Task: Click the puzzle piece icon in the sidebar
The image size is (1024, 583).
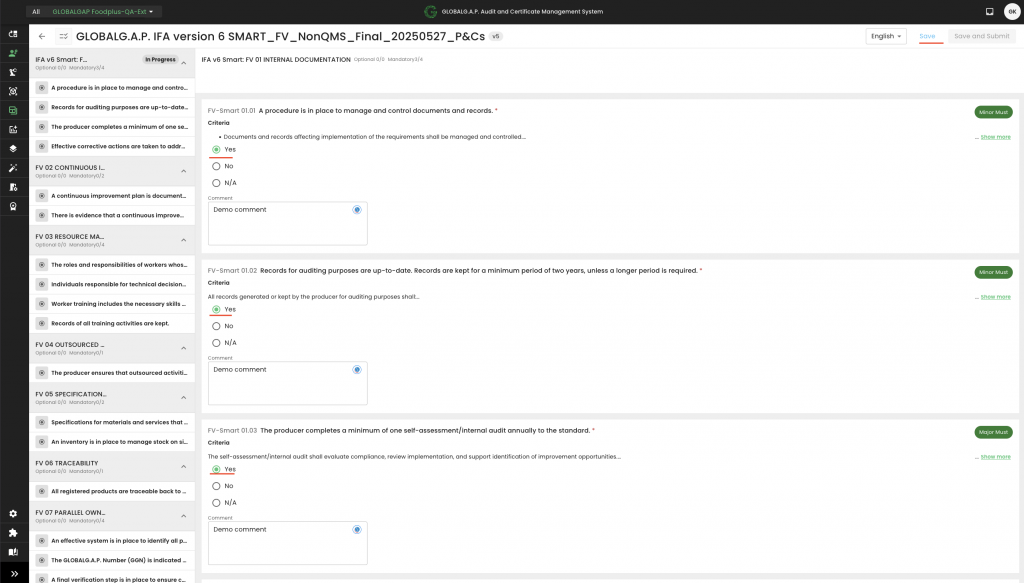Action: point(13,532)
